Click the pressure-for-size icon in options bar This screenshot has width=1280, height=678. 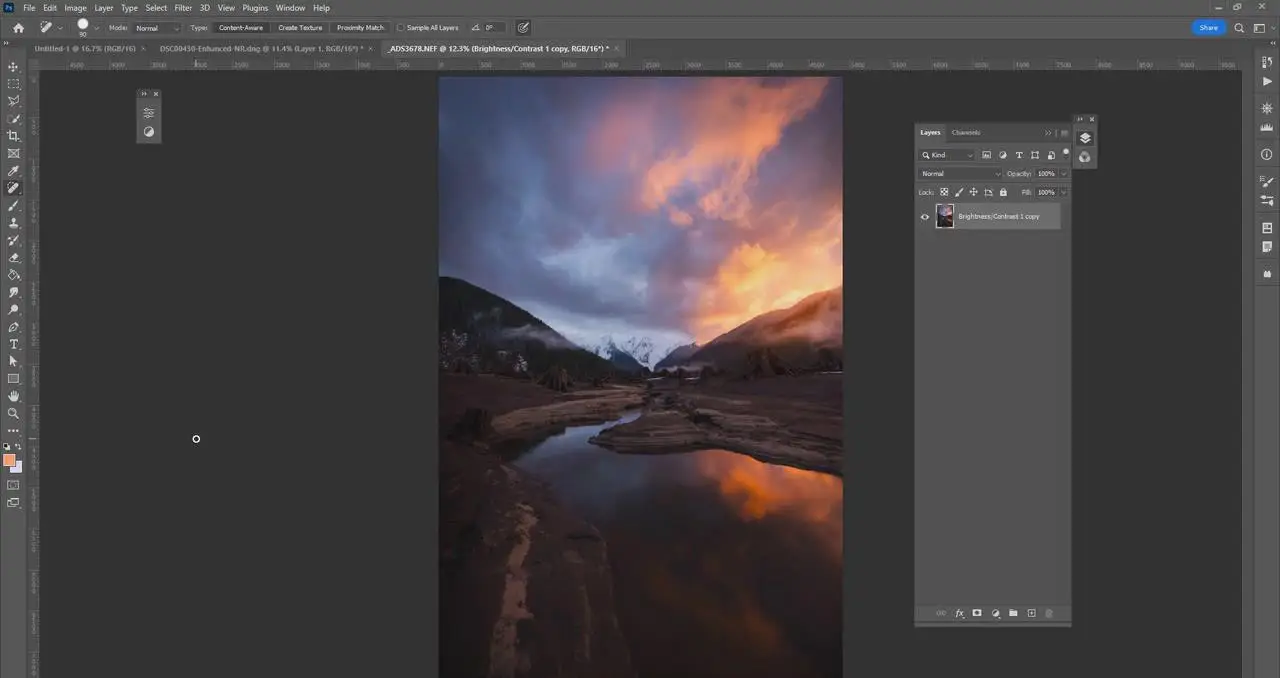click(523, 28)
